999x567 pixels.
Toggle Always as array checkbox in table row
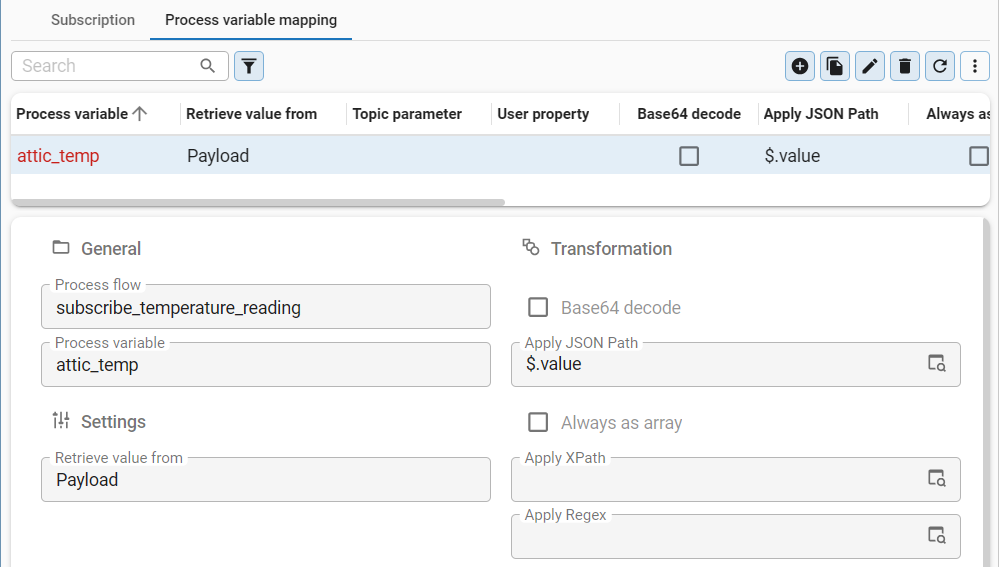979,156
